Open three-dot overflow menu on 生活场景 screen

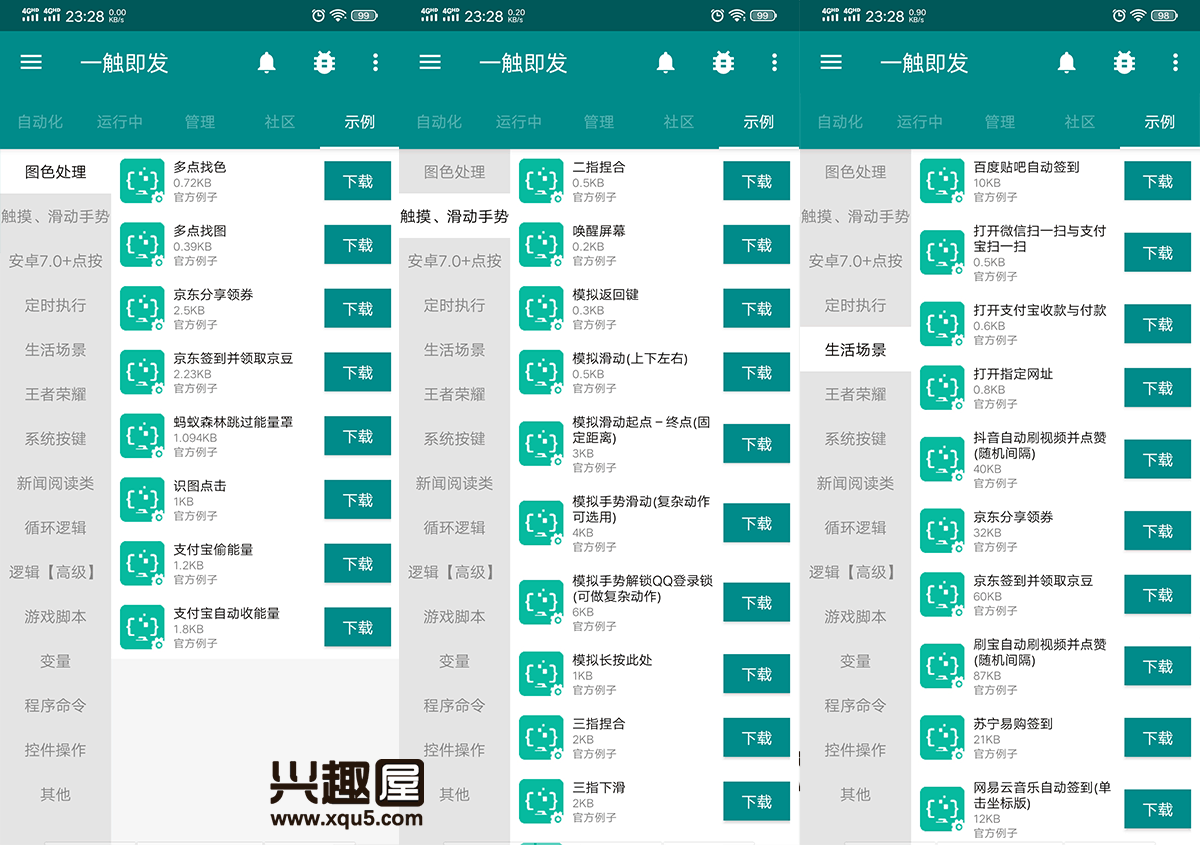tap(1176, 62)
